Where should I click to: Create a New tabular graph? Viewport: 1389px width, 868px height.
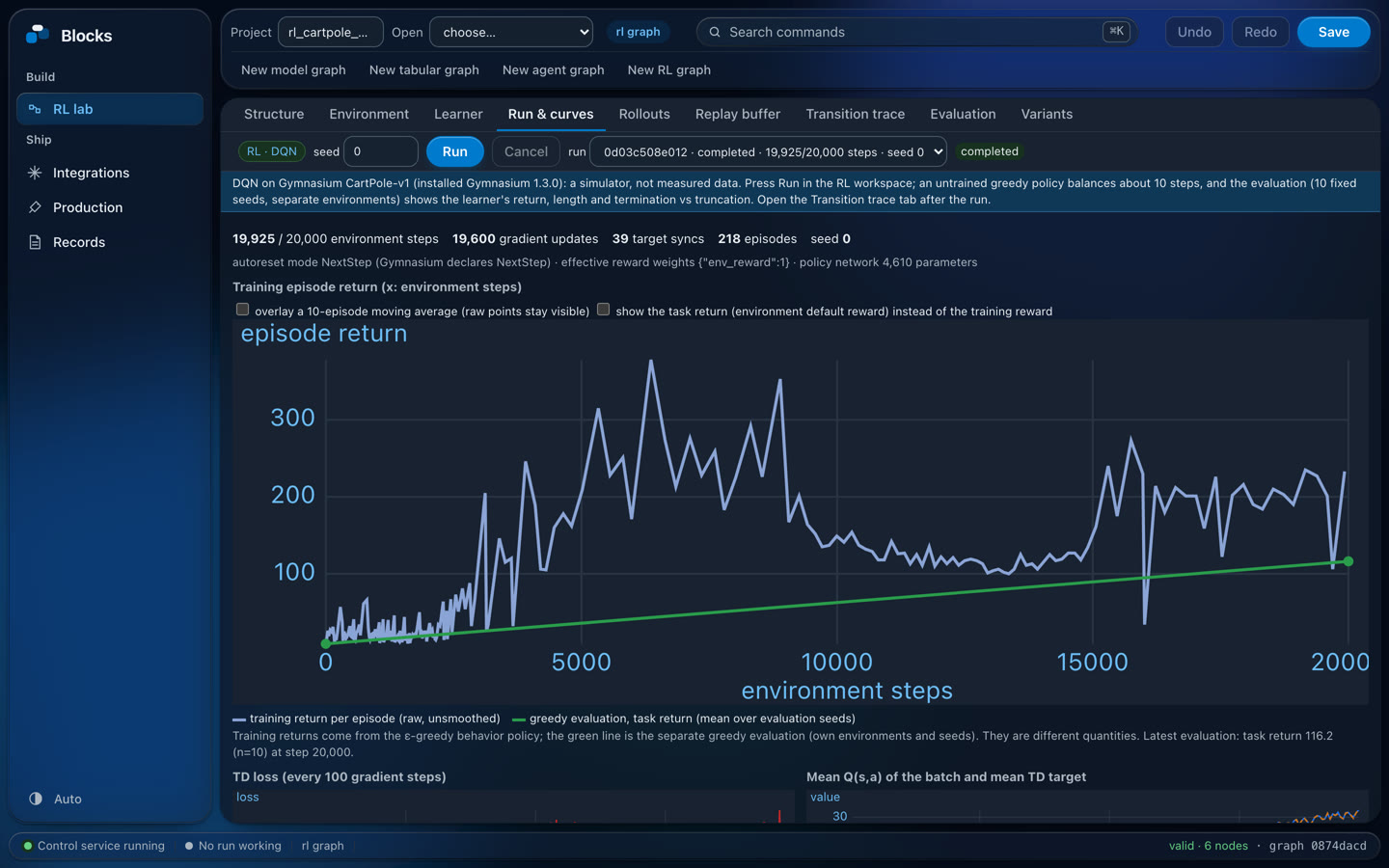[423, 69]
